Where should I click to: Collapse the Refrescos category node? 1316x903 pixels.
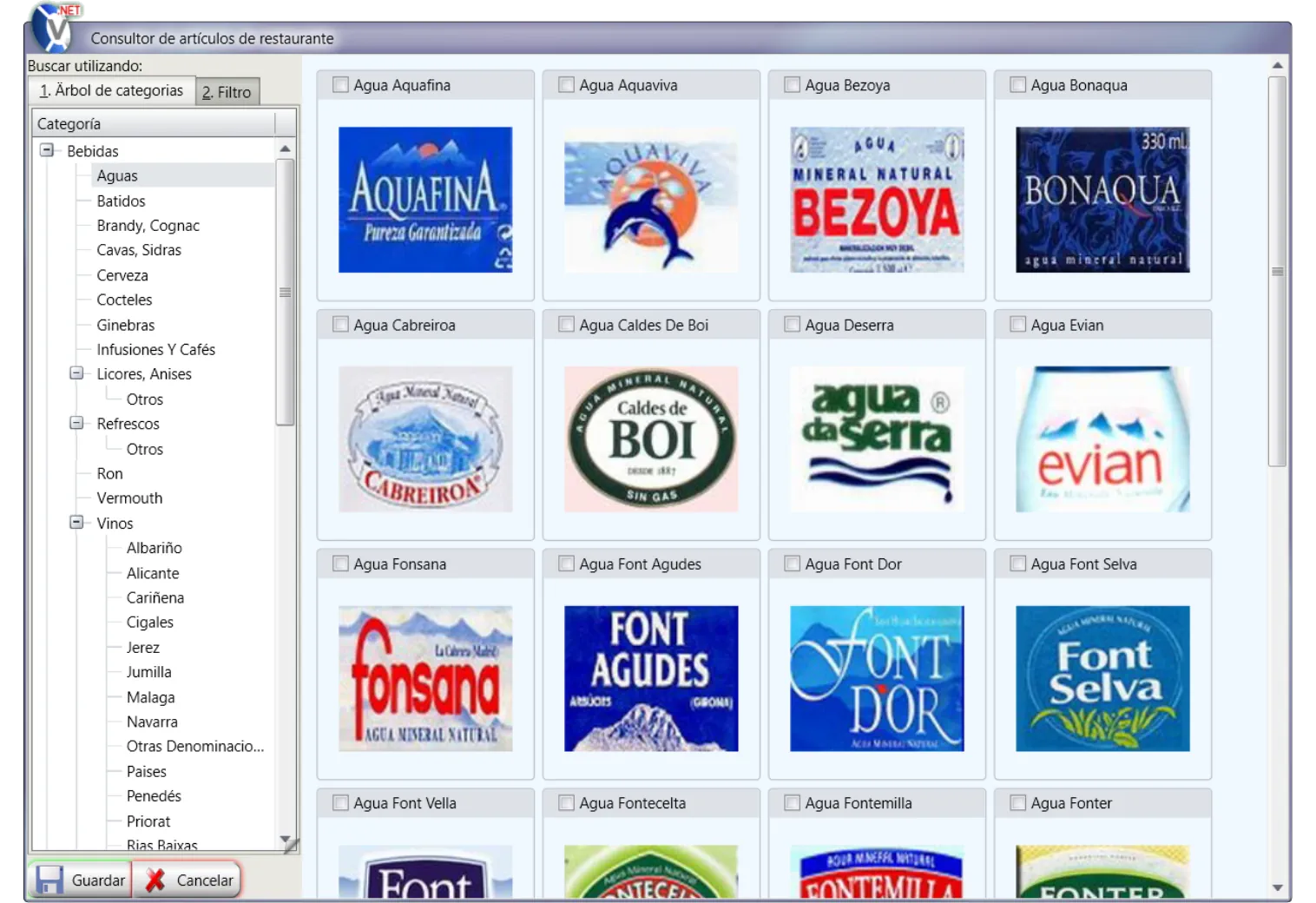[x=77, y=424]
